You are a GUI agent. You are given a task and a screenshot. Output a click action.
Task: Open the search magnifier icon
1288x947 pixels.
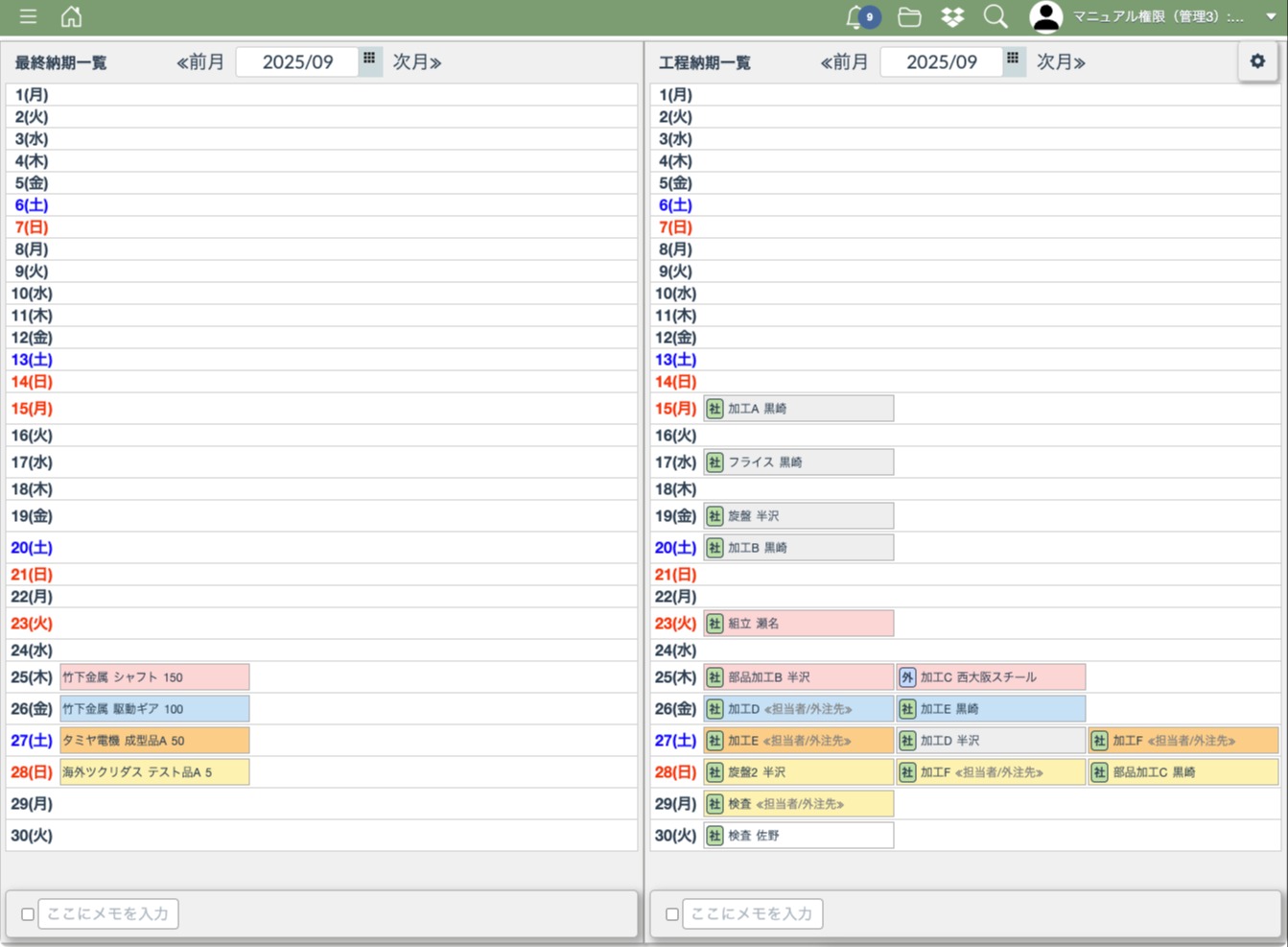coord(995,16)
